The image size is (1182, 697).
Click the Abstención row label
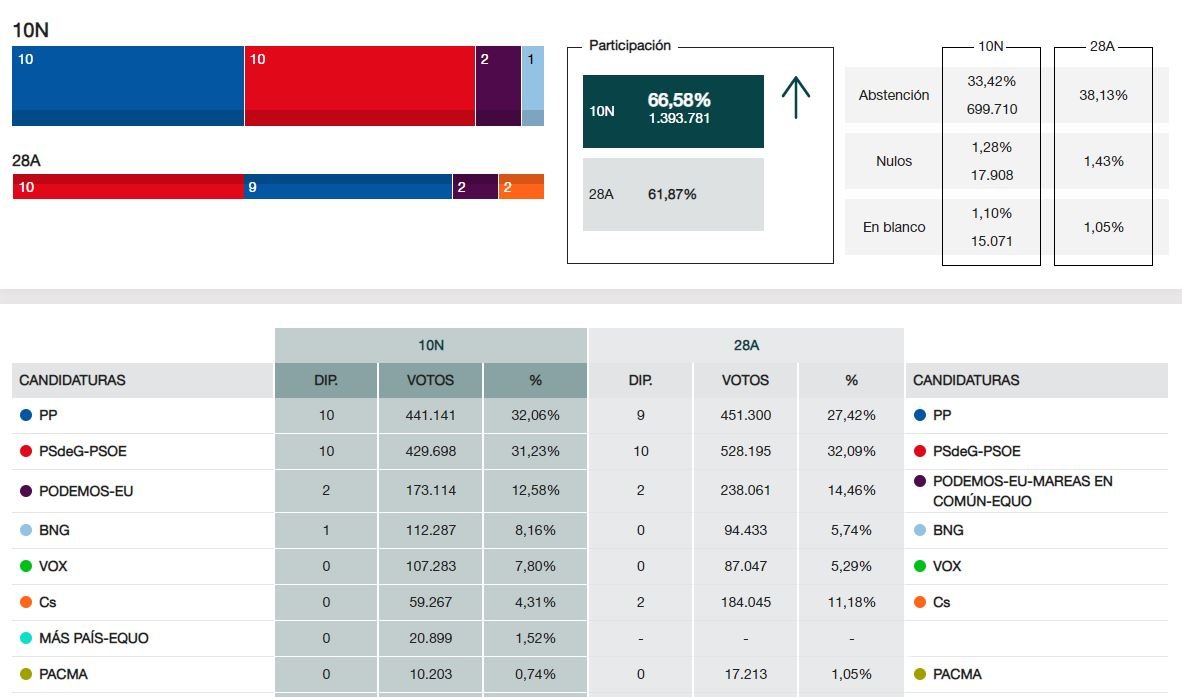coord(894,95)
